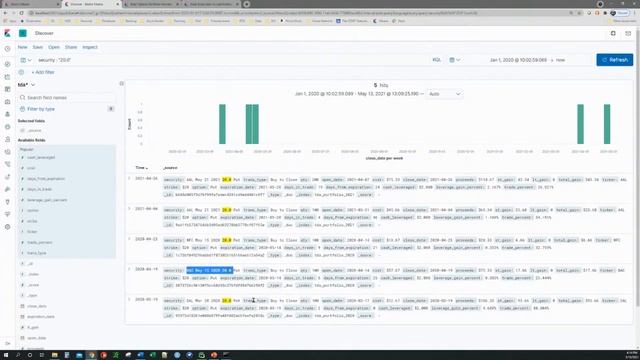Click the browser reload button
The height and width of the screenshot is (360, 640).
(x=21, y=13)
